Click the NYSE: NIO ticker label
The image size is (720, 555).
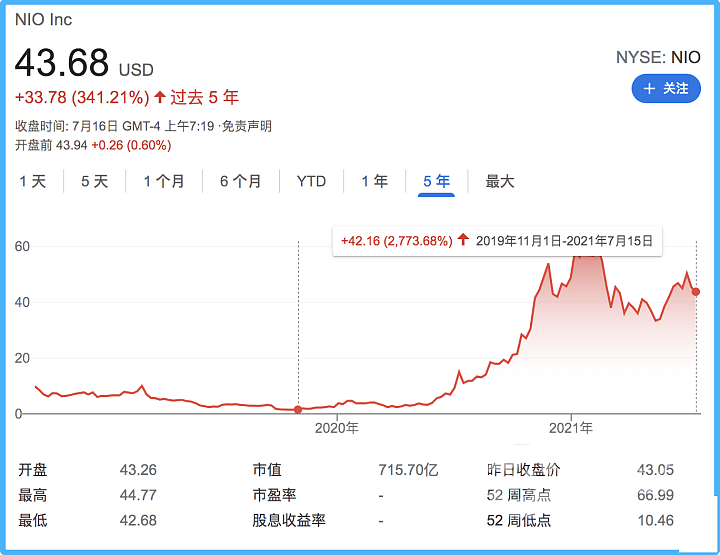[x=658, y=57]
